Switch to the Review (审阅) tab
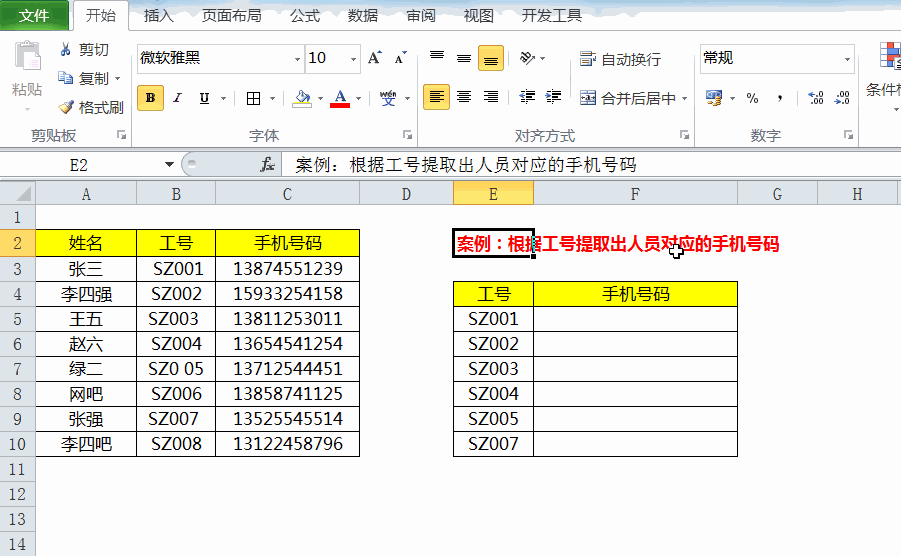 coord(421,16)
